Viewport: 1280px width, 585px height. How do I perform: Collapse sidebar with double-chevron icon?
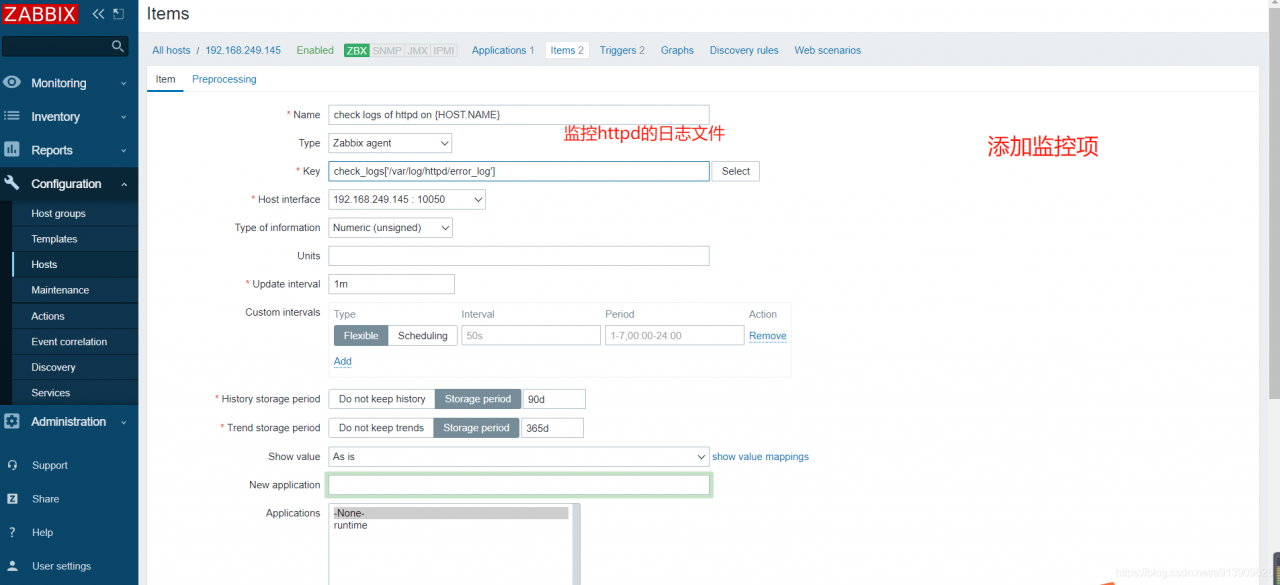coord(98,14)
